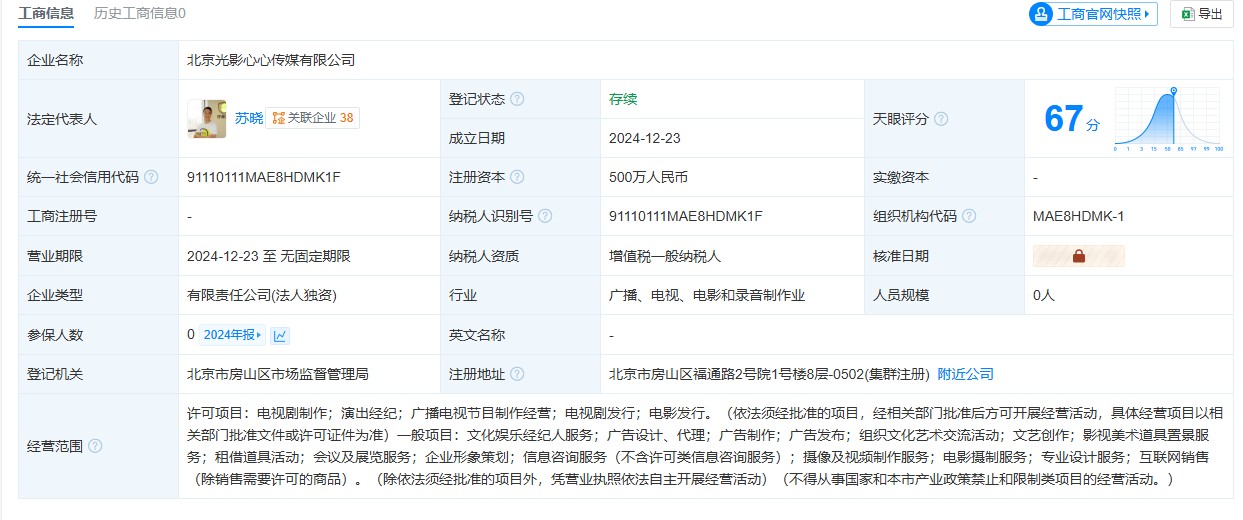Screen dimensions: 1243x520
Task: Select registered capital 500万人民币
Action: pos(649,177)
